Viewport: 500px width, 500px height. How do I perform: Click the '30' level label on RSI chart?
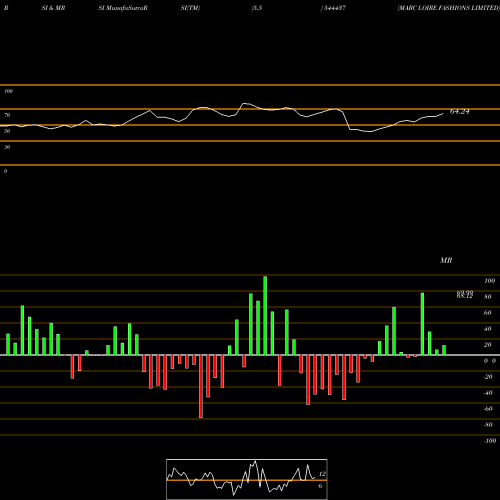tap(7, 147)
